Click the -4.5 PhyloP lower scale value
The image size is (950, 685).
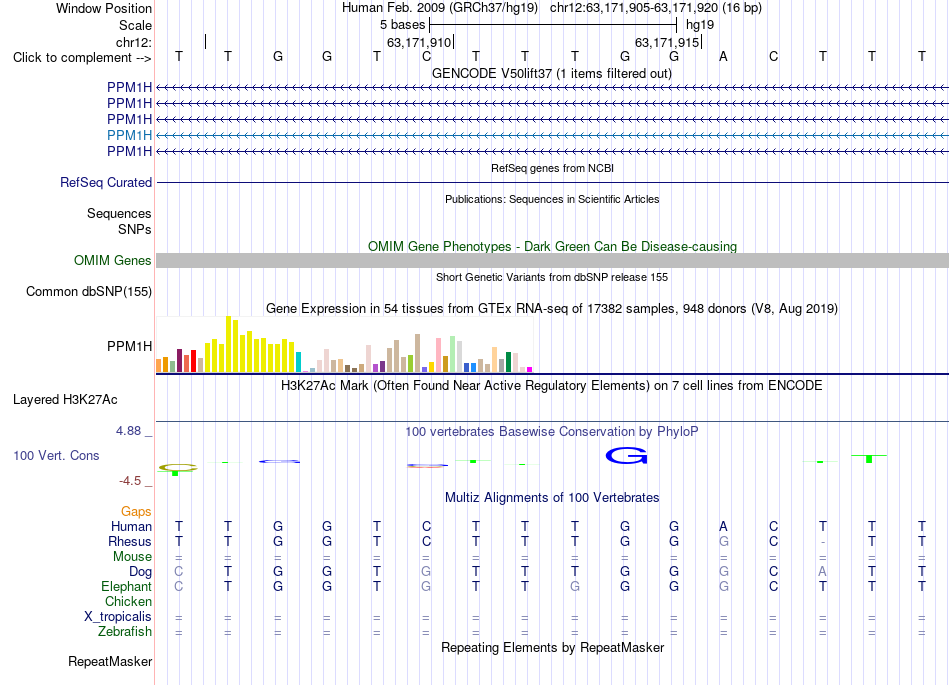(130, 481)
